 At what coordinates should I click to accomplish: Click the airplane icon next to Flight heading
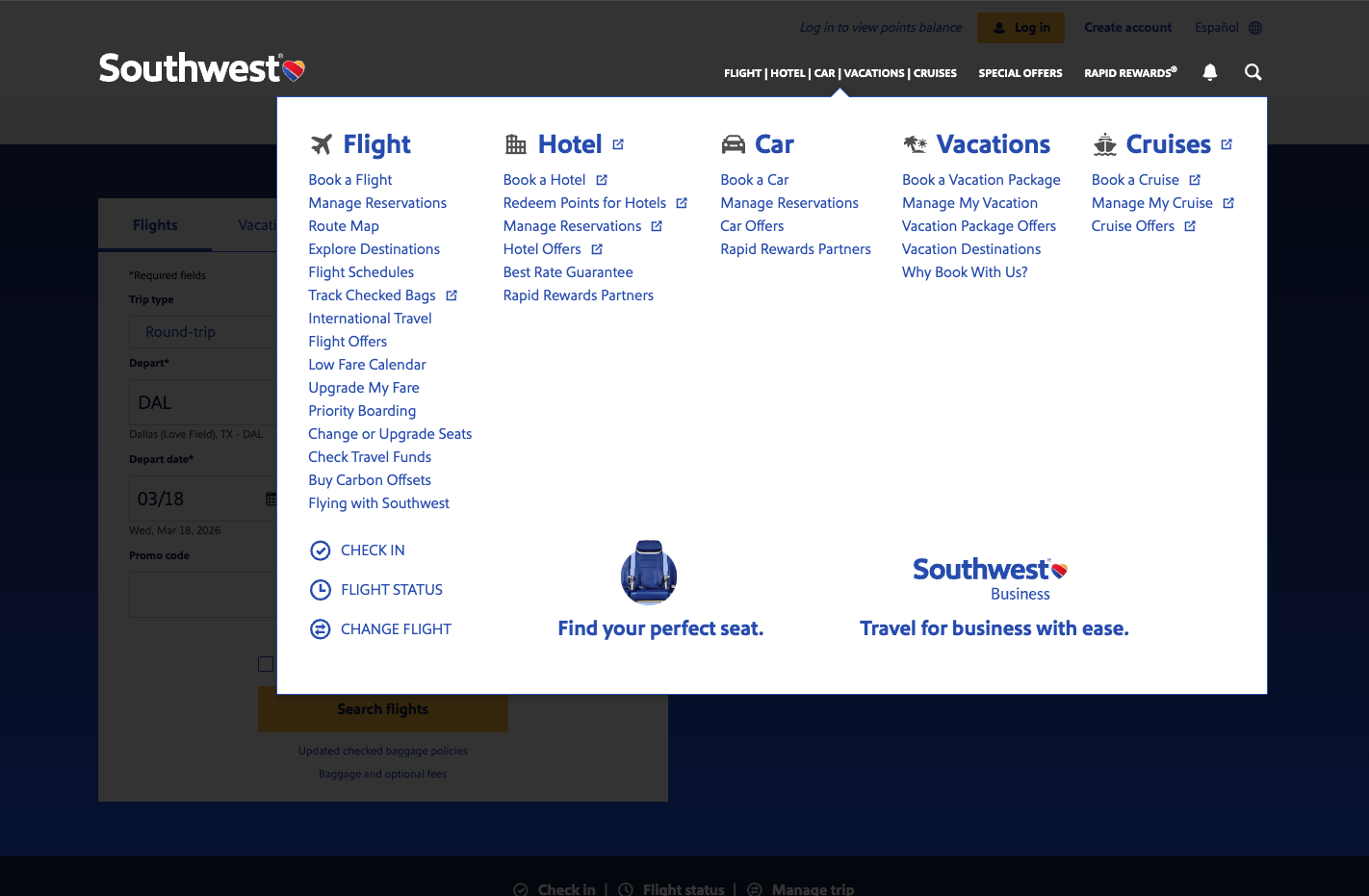click(x=322, y=143)
